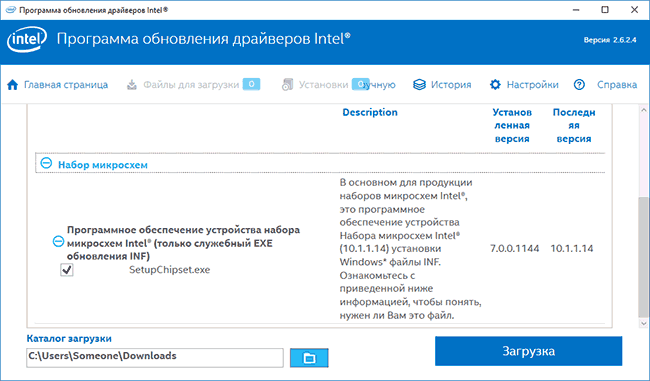Click the Каталог загрузки path field
Viewport: 650px width, 381px height.
tap(155, 357)
